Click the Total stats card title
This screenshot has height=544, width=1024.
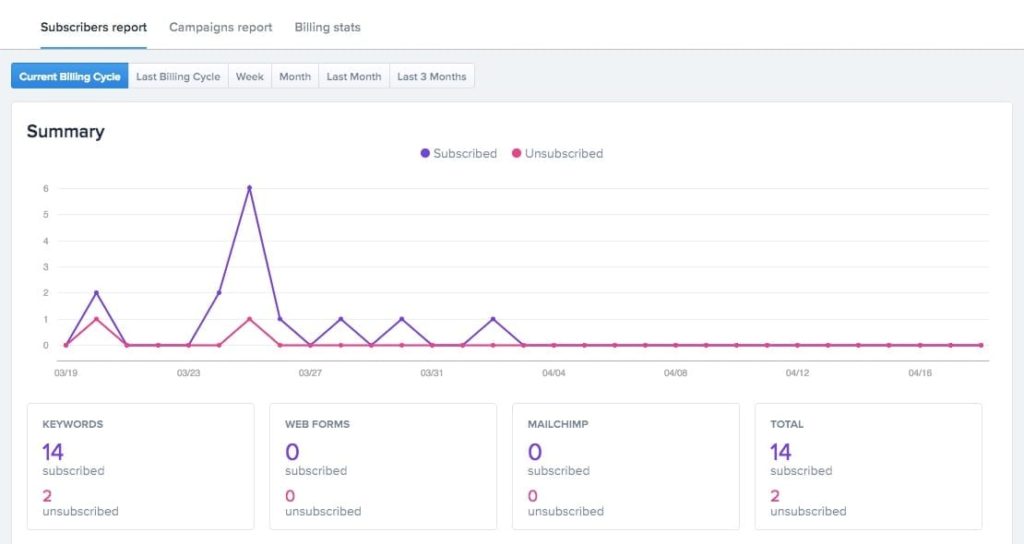coord(786,424)
